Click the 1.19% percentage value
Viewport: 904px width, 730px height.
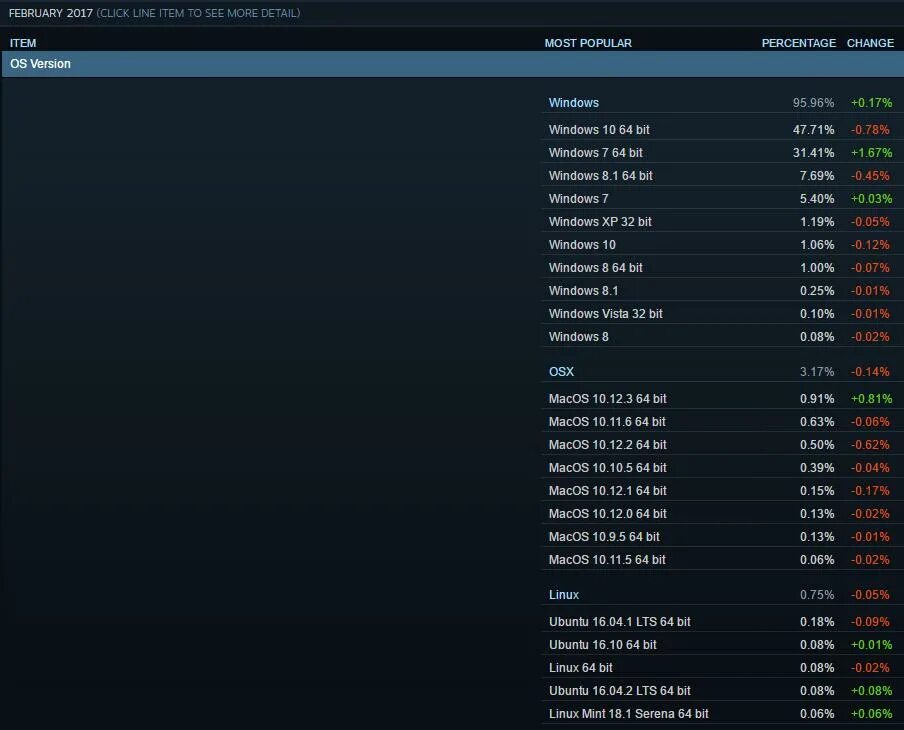click(x=817, y=222)
